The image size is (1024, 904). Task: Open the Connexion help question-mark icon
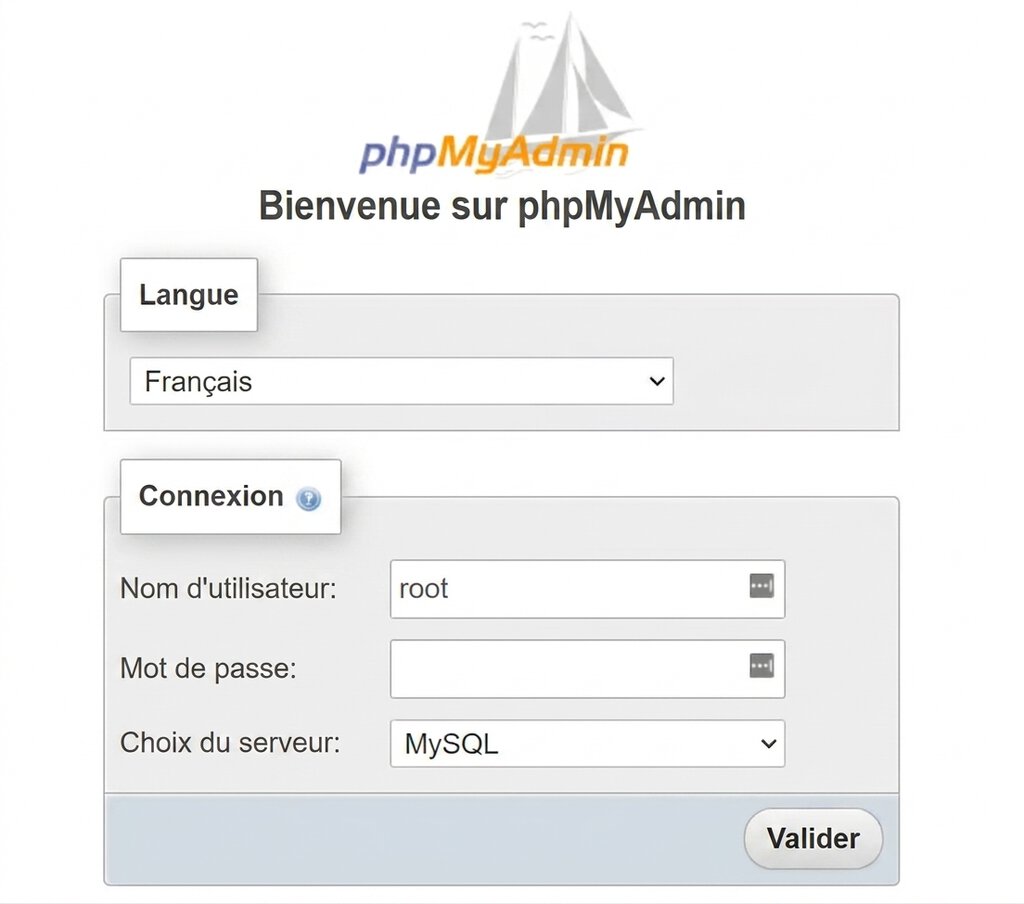click(x=308, y=499)
